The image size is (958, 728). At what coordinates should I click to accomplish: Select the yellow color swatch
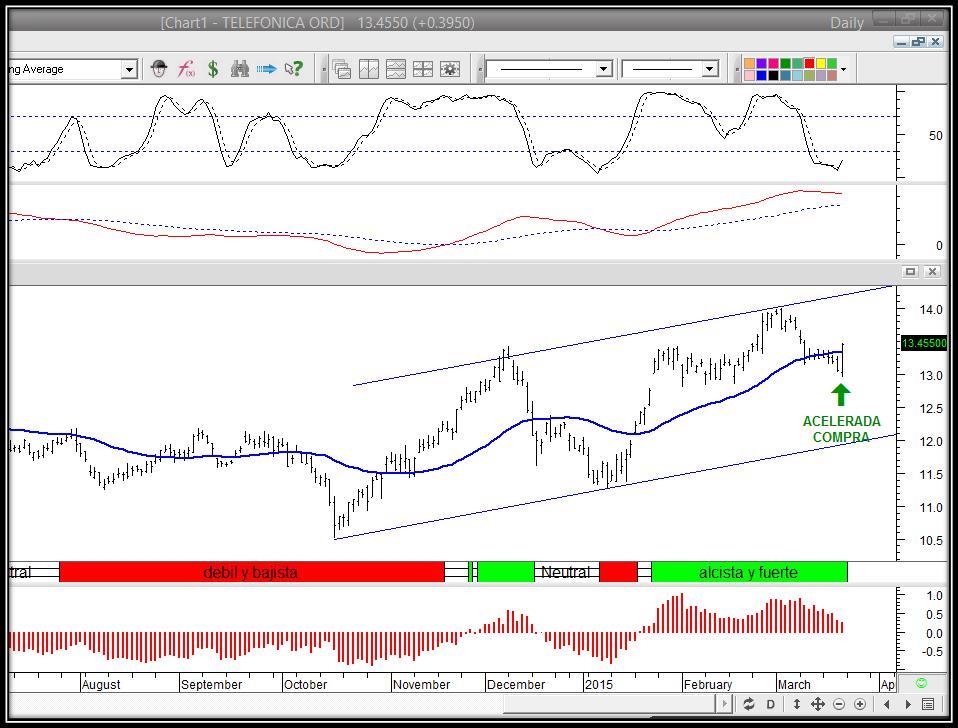tap(821, 64)
